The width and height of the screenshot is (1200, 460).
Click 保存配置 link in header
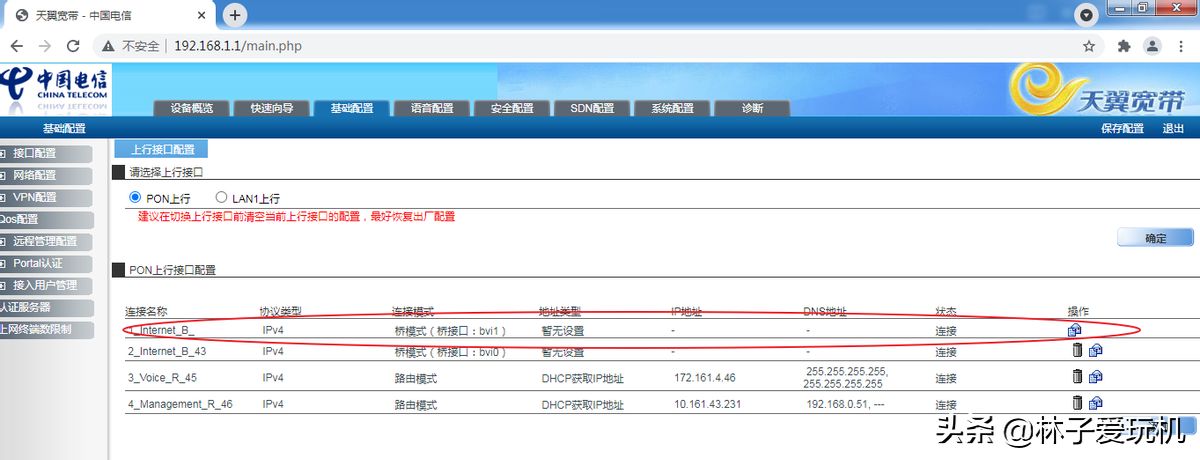[x=1122, y=128]
